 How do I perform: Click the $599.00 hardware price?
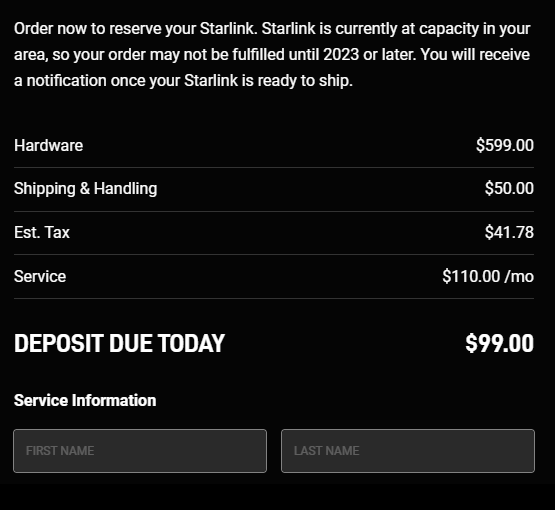(505, 145)
